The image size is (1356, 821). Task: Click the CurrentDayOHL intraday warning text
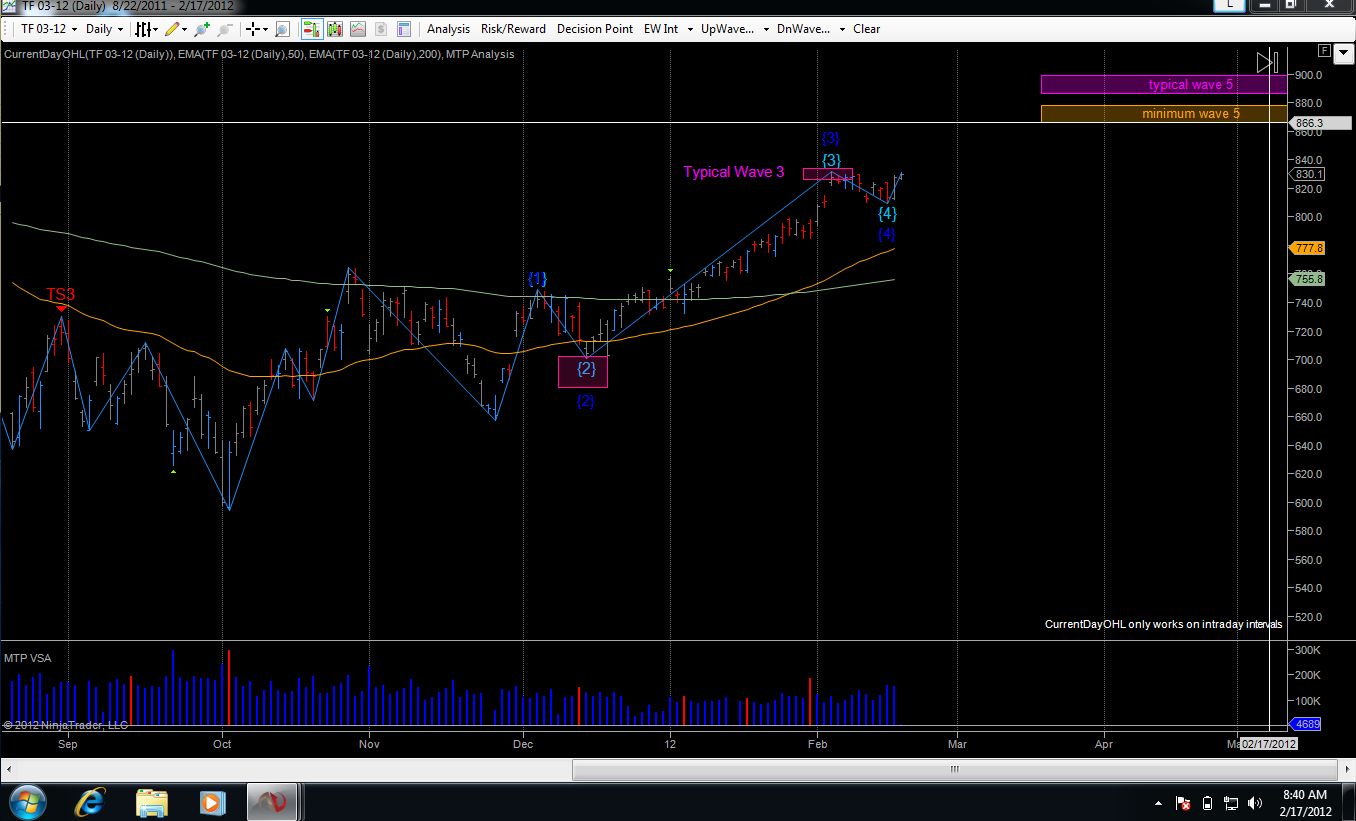[1164, 624]
